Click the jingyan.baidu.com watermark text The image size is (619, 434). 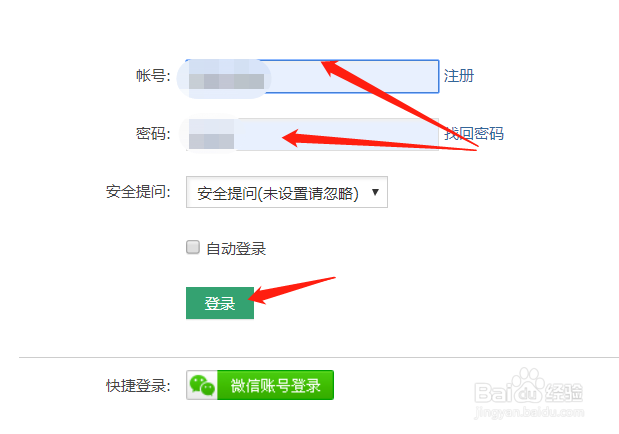click(529, 412)
